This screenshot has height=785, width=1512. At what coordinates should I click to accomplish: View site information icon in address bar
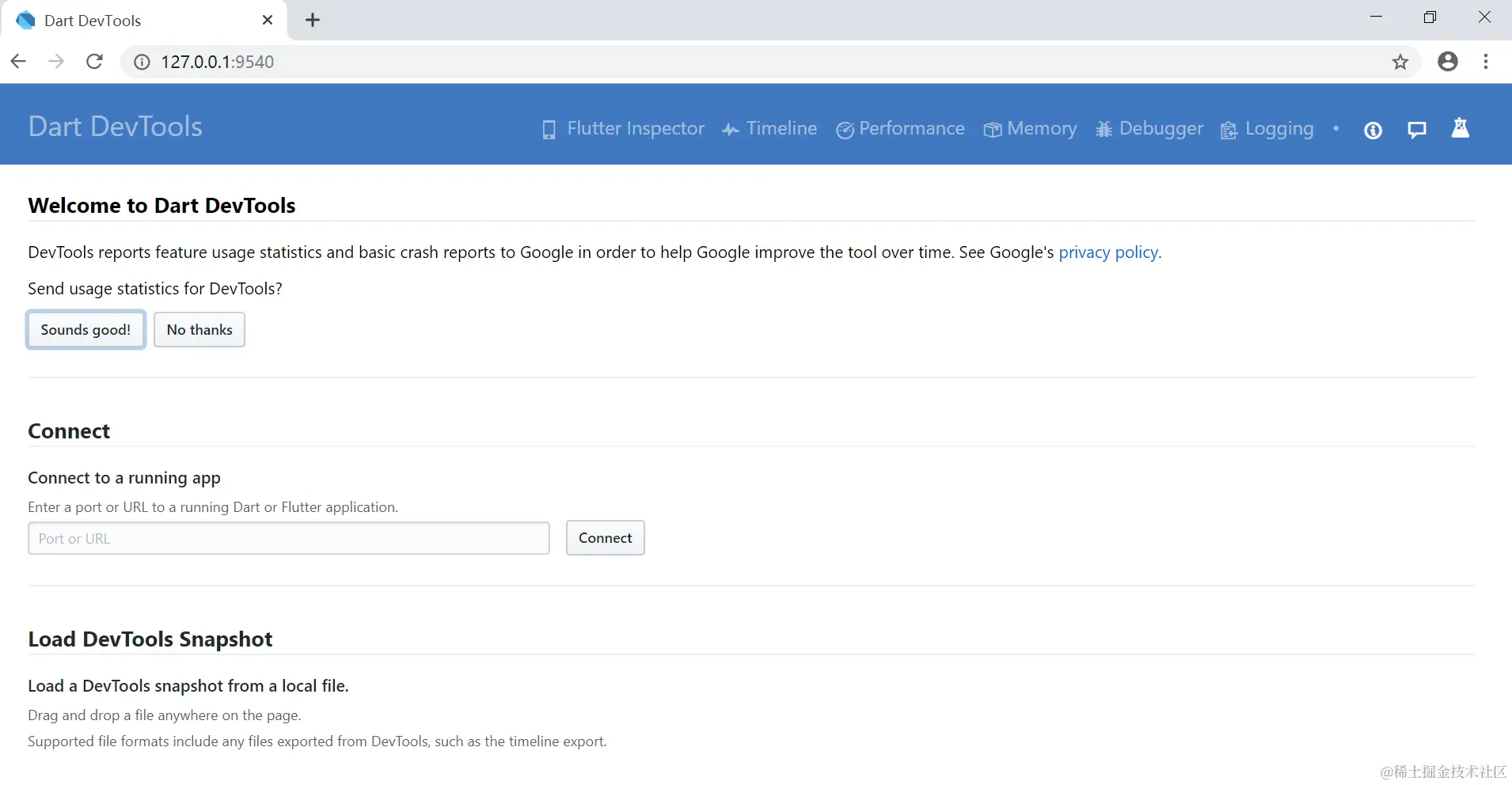pos(142,62)
